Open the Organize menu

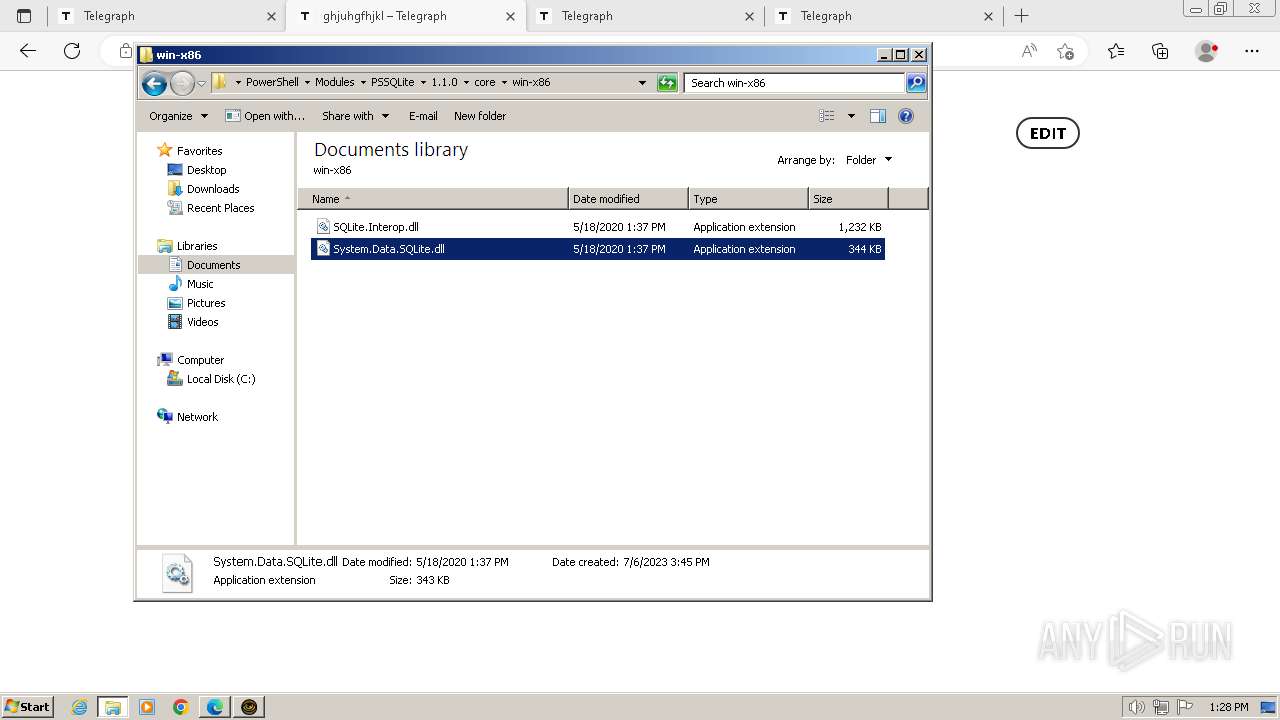tap(178, 116)
